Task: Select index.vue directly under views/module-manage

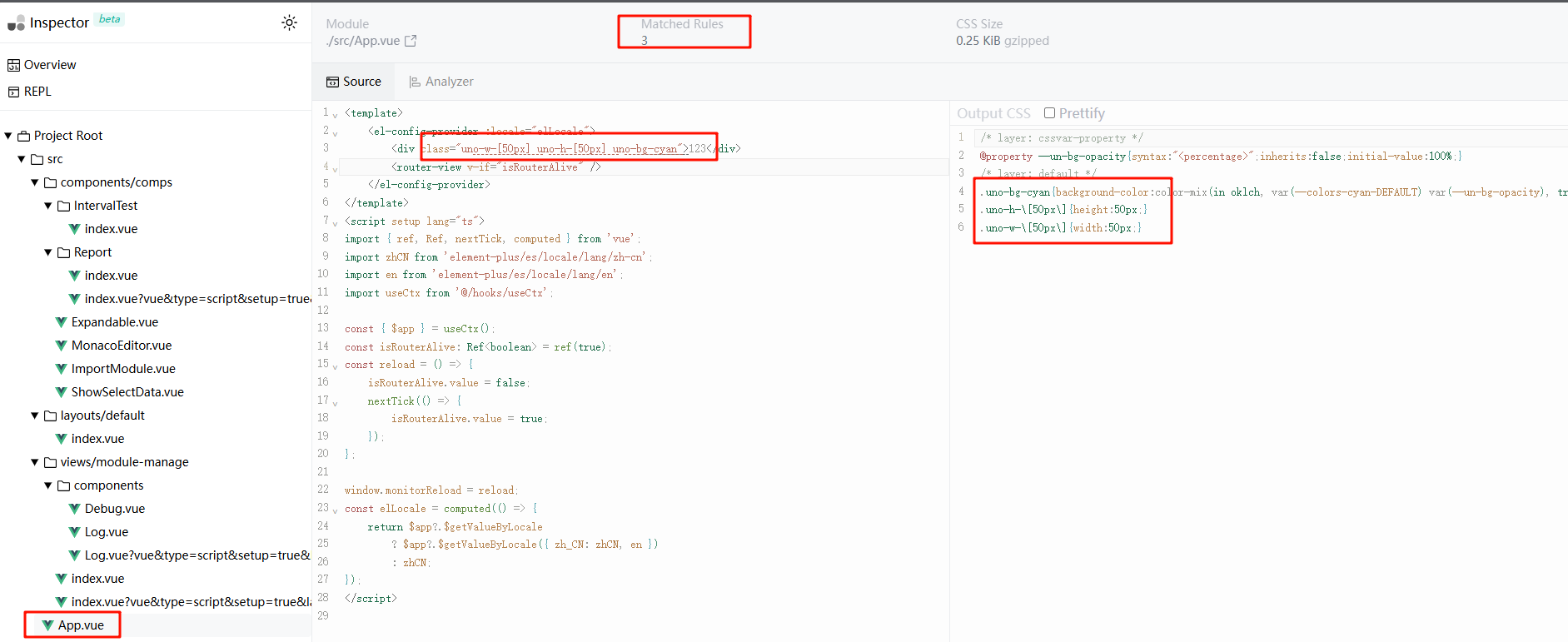Action: (97, 579)
